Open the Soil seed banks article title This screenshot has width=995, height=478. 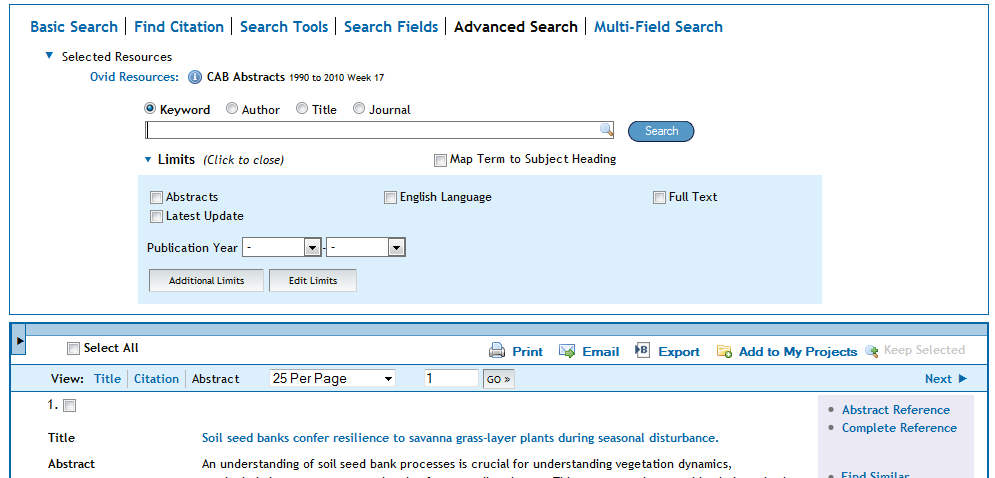tap(460, 438)
